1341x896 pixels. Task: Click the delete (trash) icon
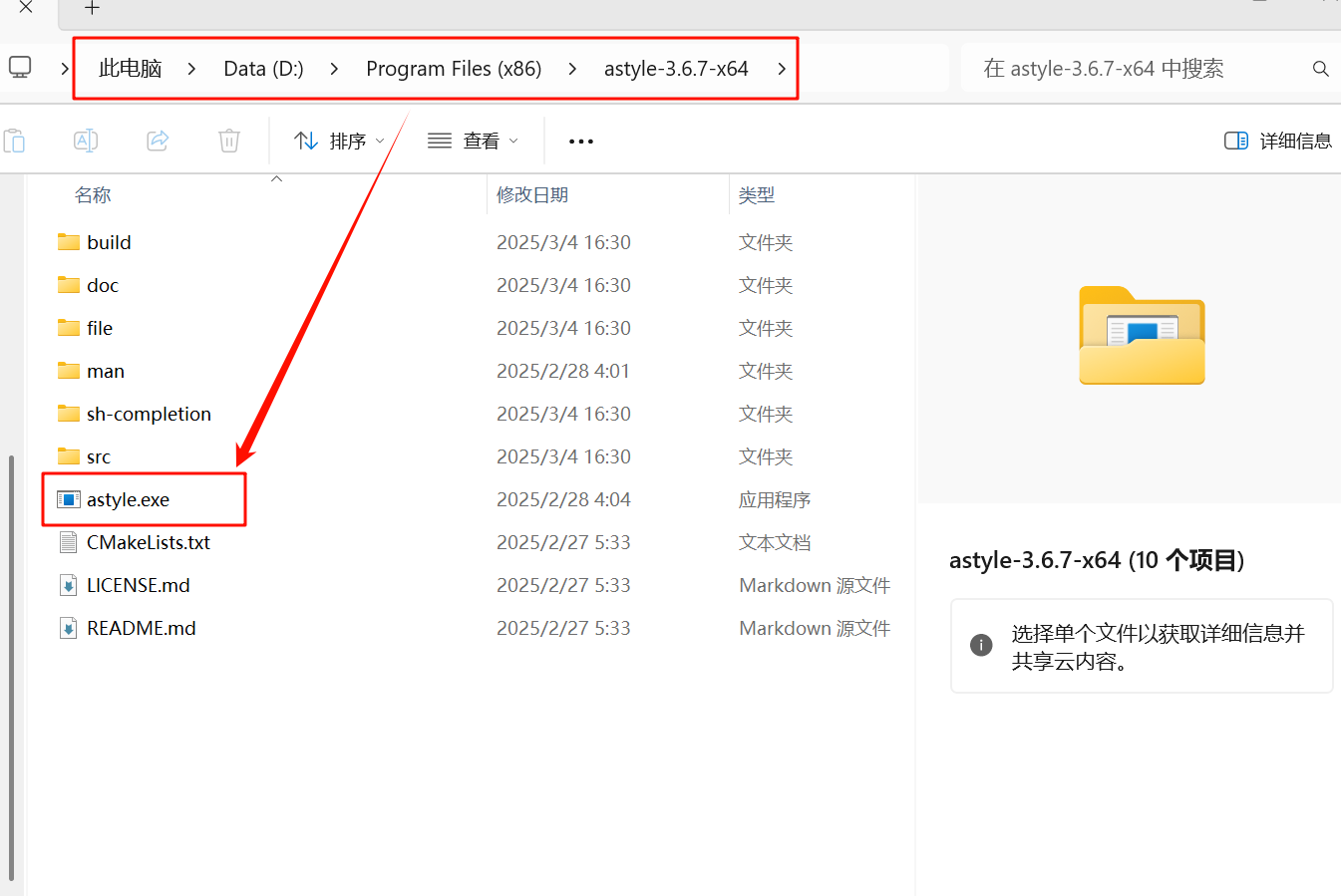pos(228,141)
